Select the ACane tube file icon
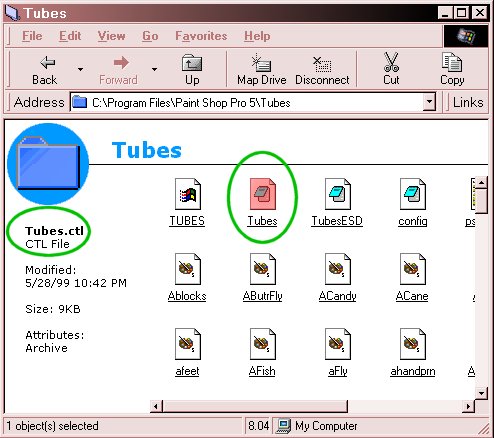 point(413,269)
